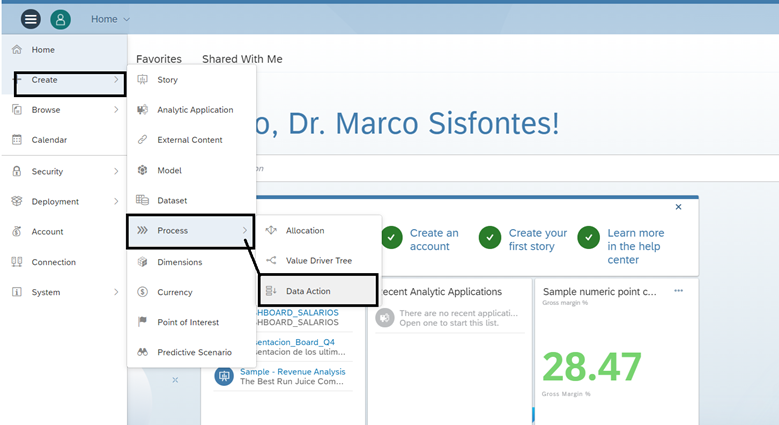
Task: Expand the Browse submenu chevron
Action: (x=116, y=109)
